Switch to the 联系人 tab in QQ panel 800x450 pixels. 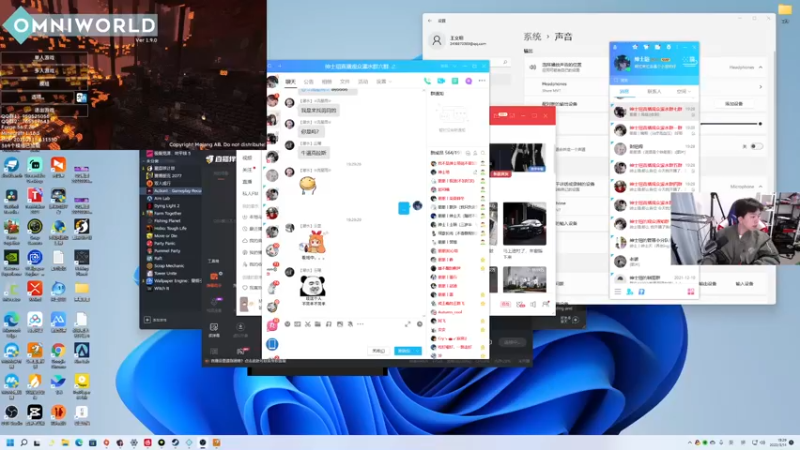654,91
